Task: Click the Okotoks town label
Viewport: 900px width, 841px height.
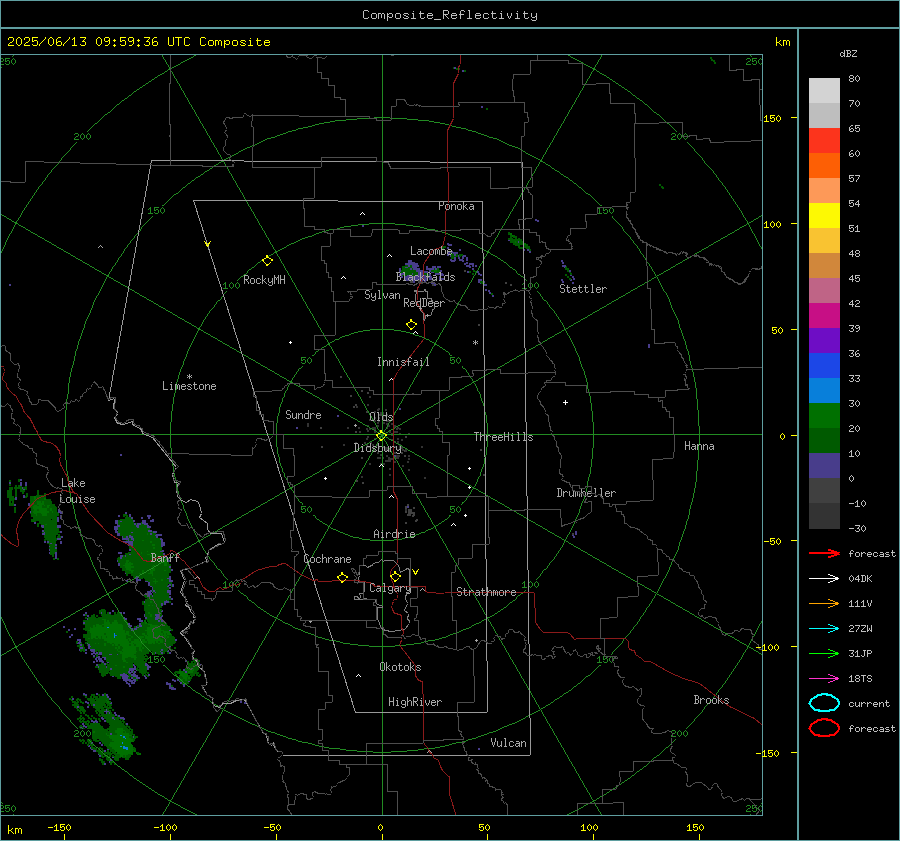Action: [400, 667]
